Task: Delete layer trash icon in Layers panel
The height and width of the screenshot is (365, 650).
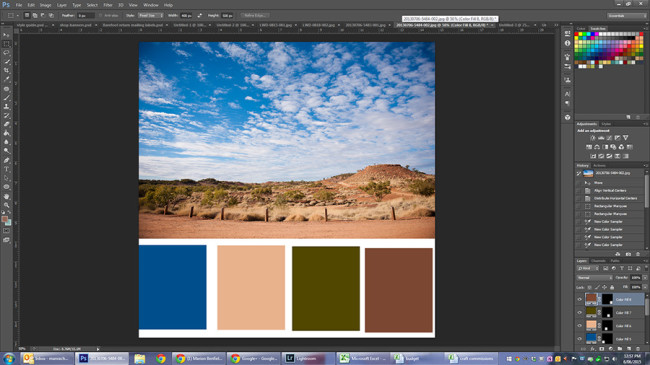Action: [x=638, y=349]
